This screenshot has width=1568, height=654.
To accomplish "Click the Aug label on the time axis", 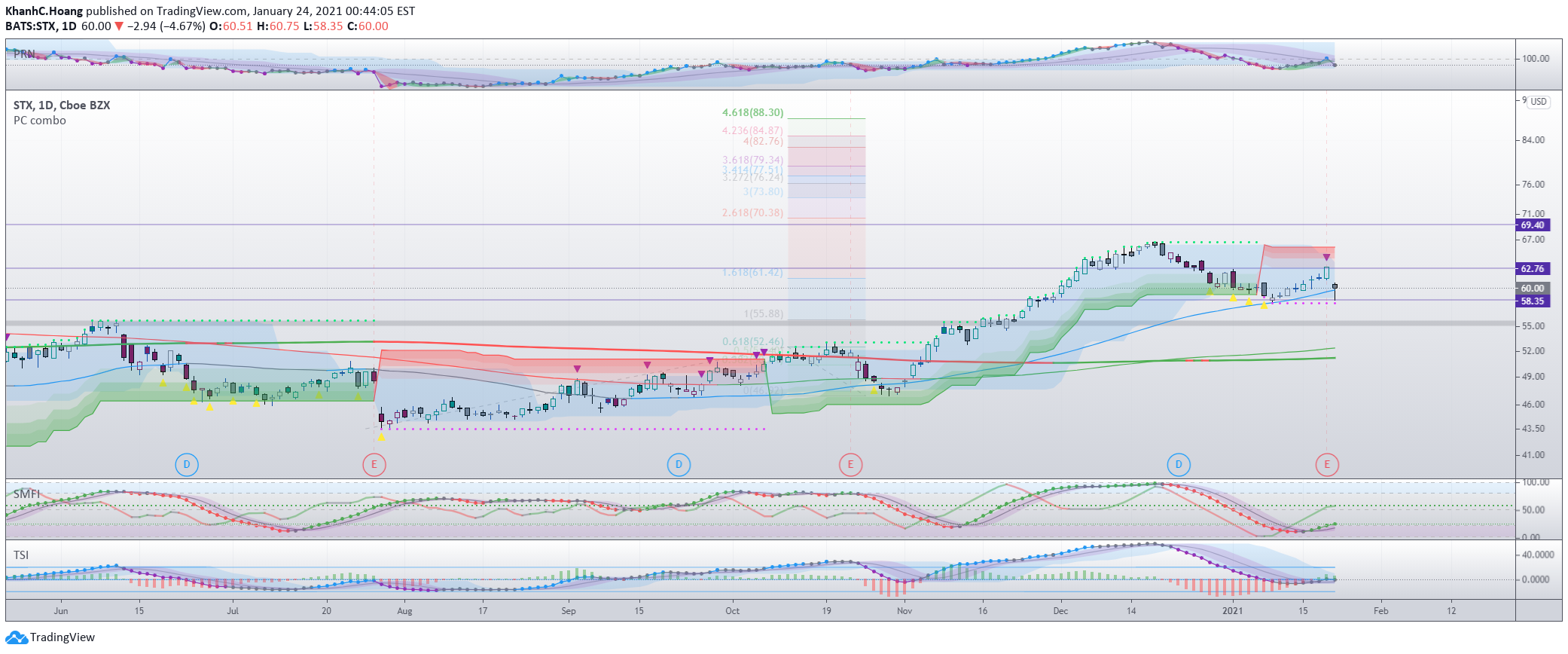I will (x=405, y=611).
